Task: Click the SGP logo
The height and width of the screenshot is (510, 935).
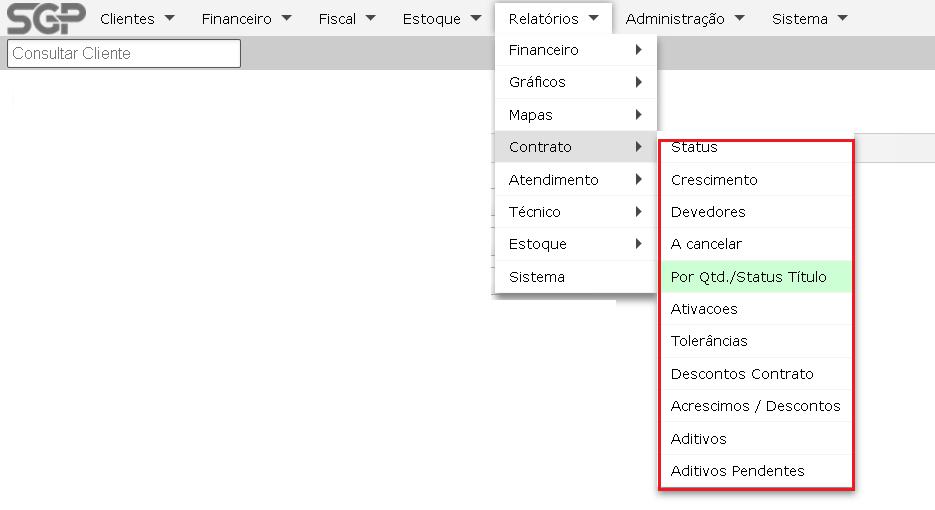Action: click(x=46, y=18)
